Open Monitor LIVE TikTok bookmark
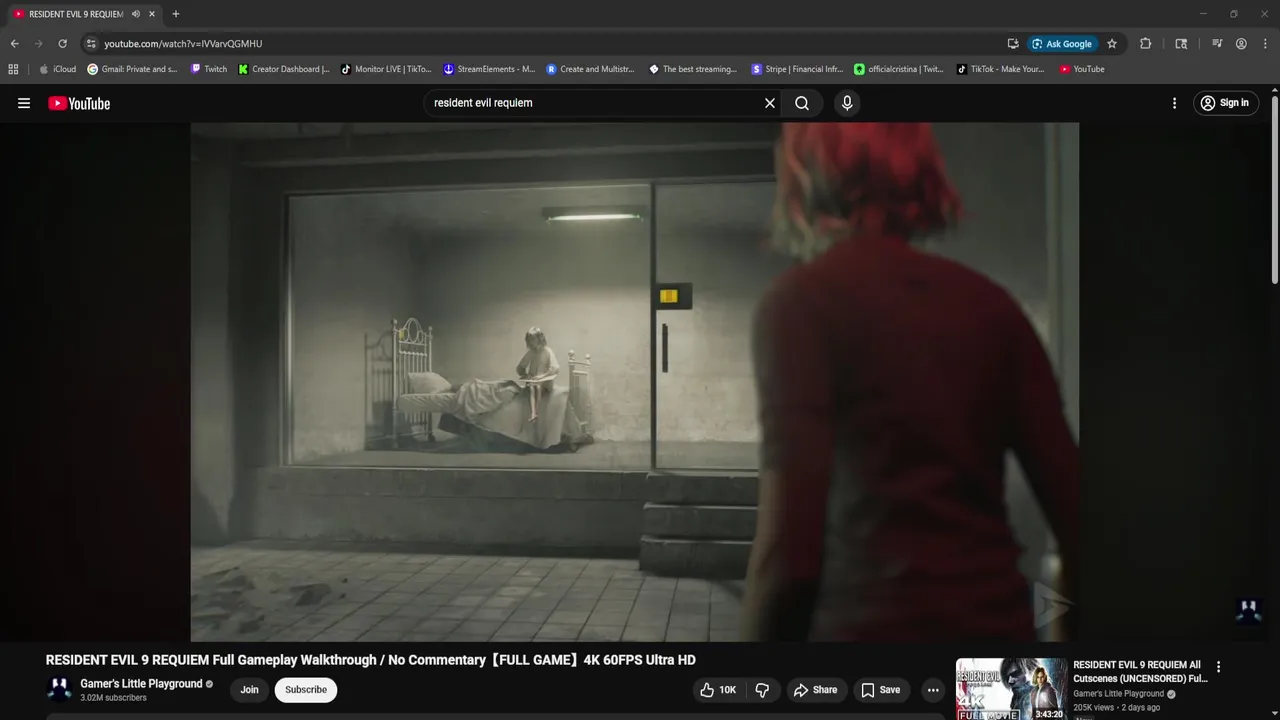Image resolution: width=1280 pixels, height=720 pixels. (386, 69)
